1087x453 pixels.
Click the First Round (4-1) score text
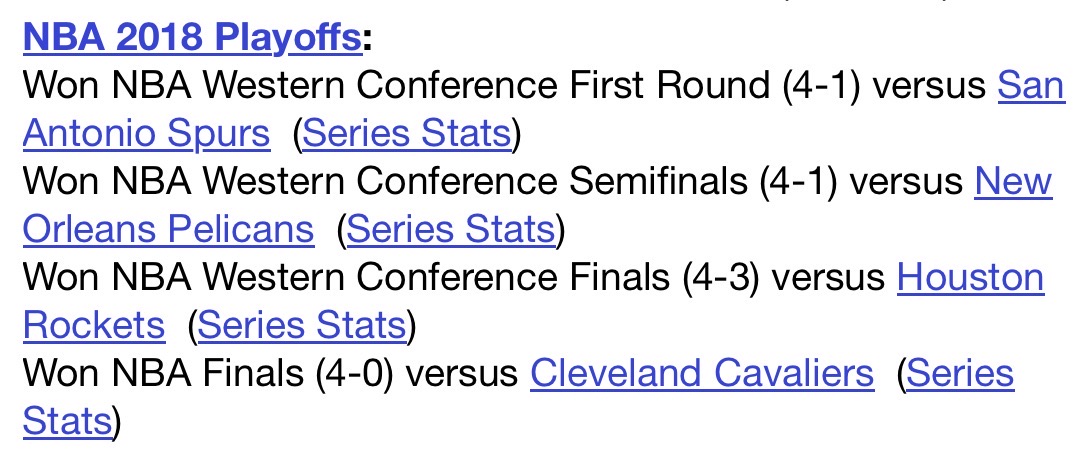821,85
